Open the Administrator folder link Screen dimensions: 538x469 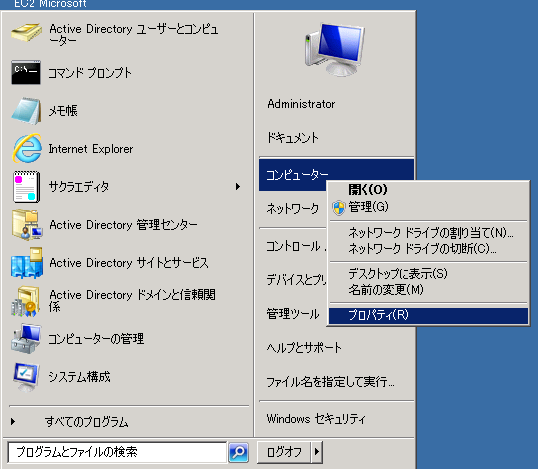(x=301, y=104)
